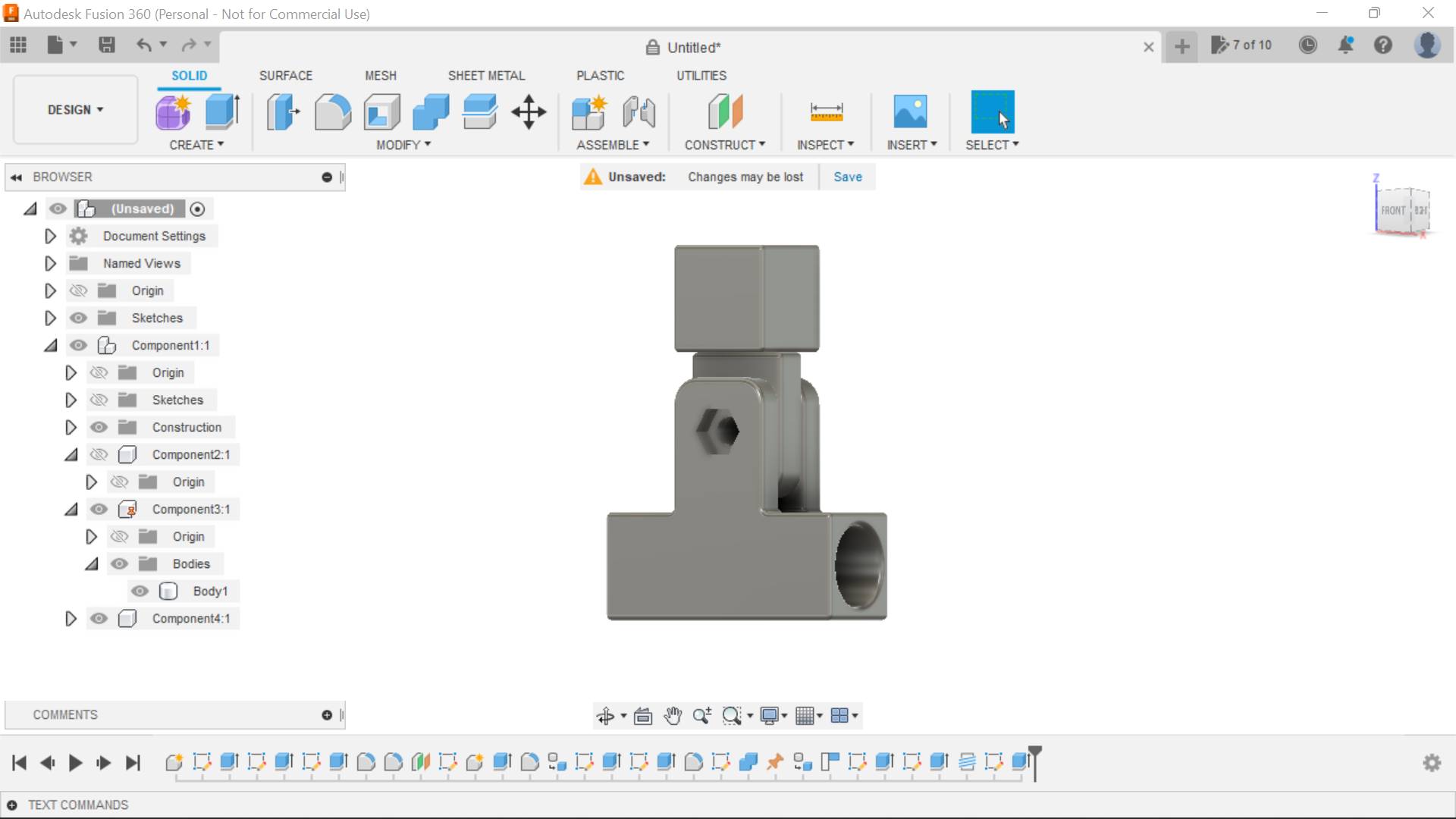Click the Insert Canvas icon
The image size is (1456, 819).
(x=911, y=111)
